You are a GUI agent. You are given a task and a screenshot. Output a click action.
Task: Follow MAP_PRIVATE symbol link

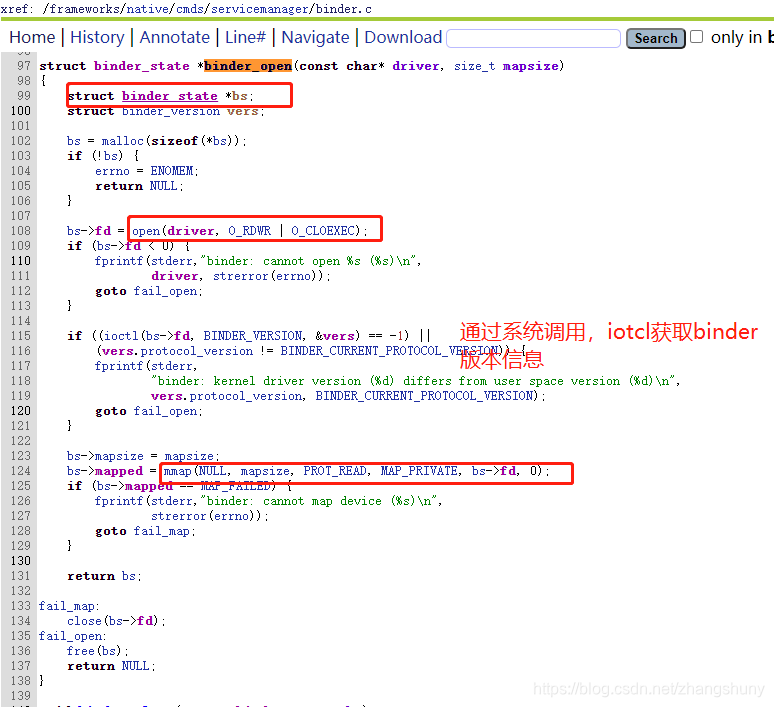419,471
